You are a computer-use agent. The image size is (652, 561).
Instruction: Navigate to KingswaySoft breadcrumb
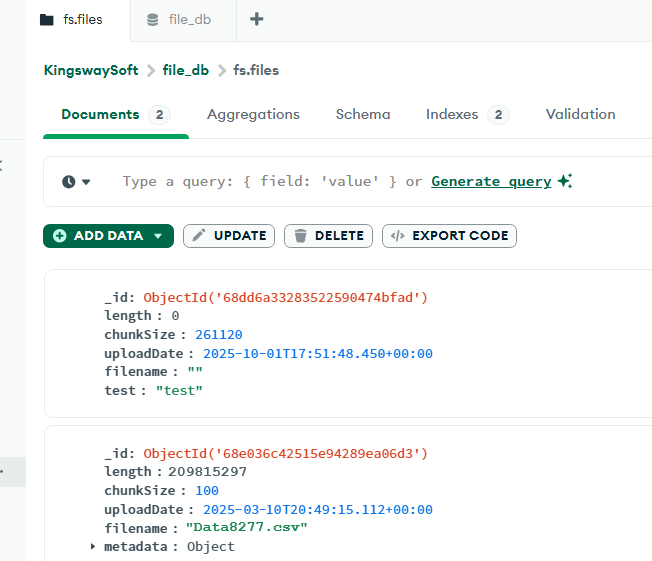click(91, 70)
